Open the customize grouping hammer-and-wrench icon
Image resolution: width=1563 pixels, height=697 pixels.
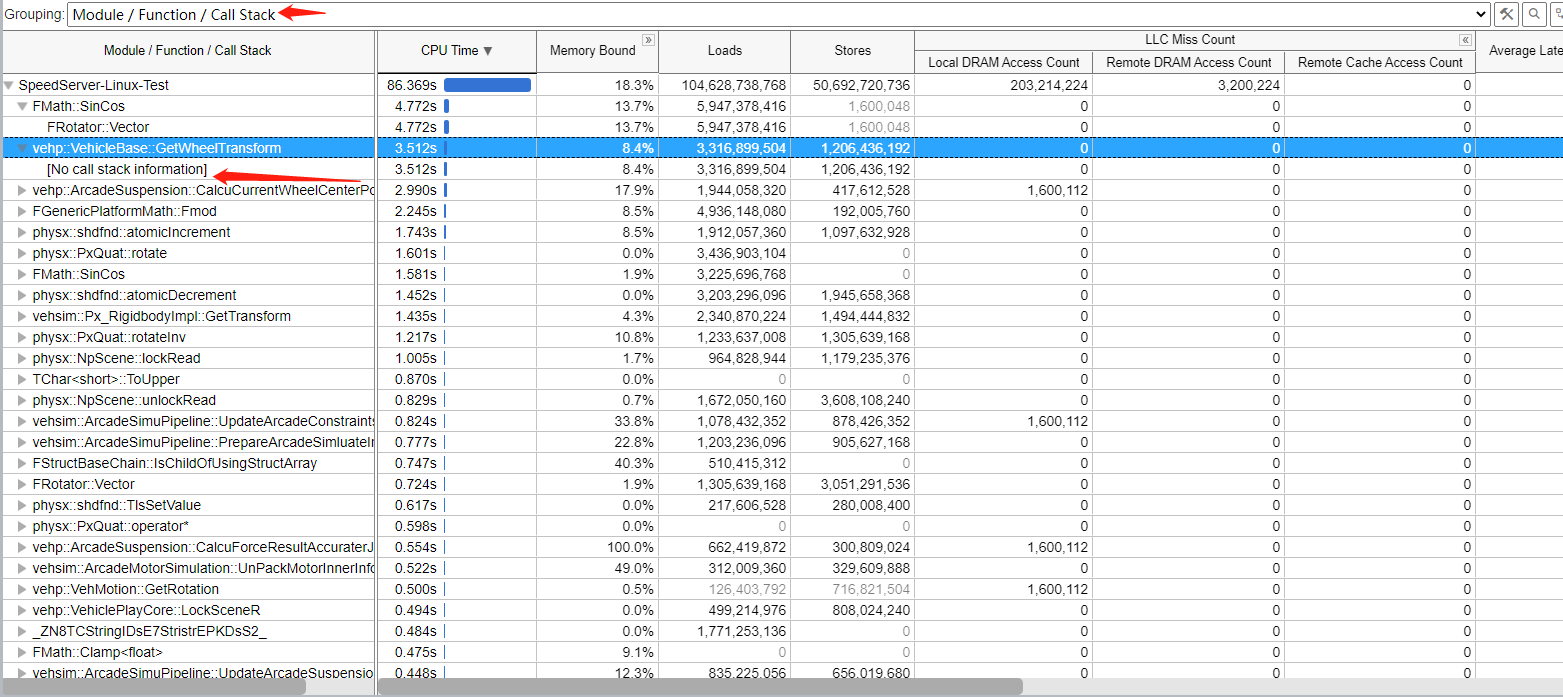[1508, 14]
